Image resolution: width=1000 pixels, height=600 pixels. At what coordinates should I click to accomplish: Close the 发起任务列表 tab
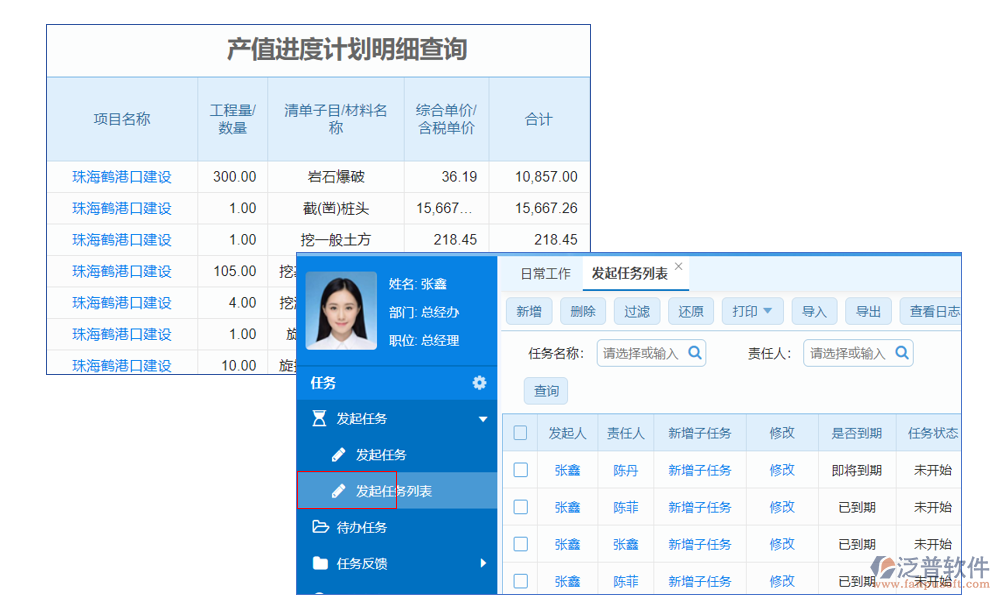coord(678,267)
